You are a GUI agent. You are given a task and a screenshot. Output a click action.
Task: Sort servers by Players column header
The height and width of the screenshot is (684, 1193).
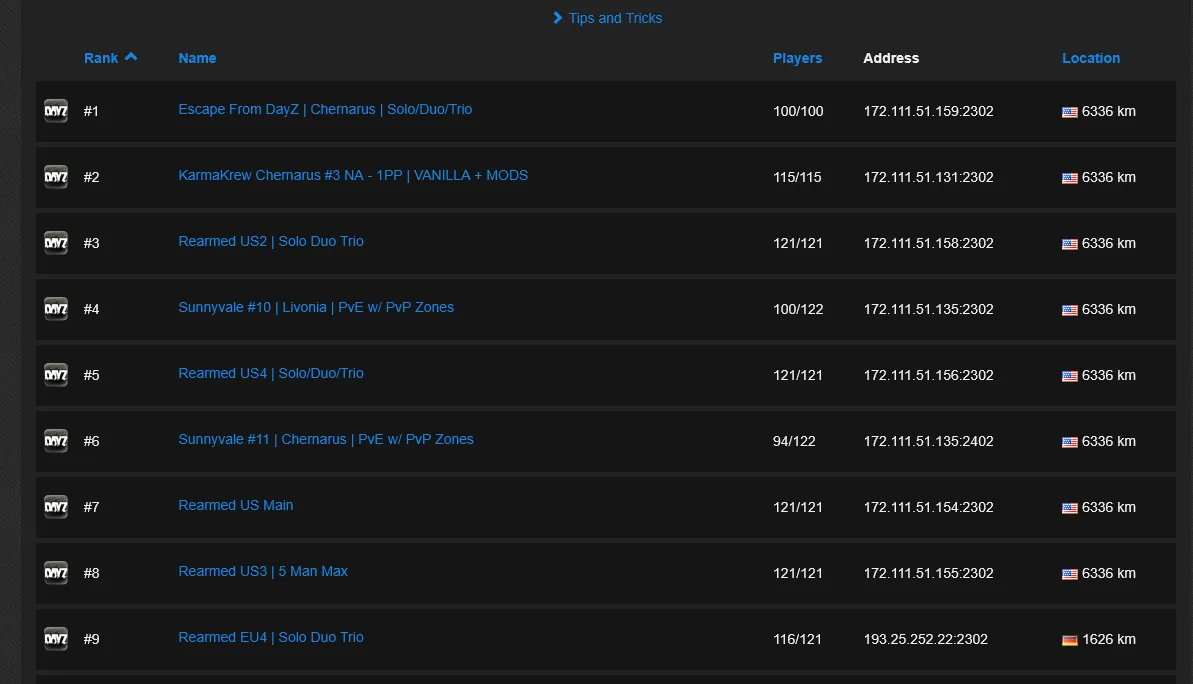pyautogui.click(x=797, y=58)
